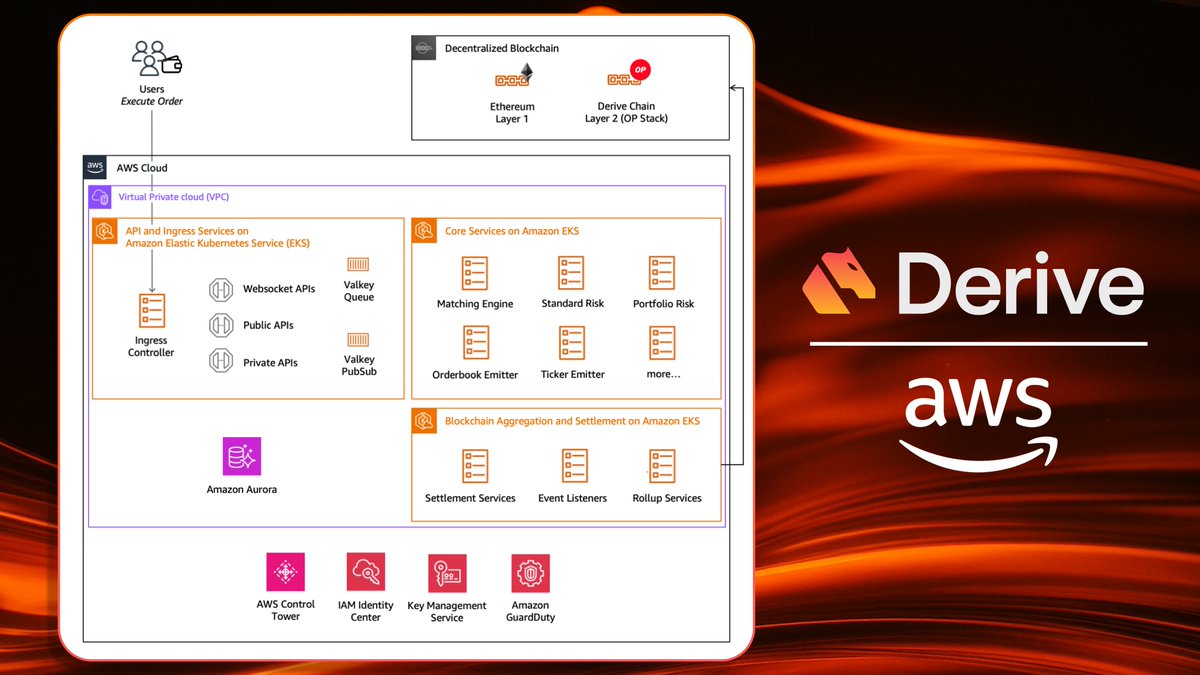Click the EKS icon beside Core Services
The width and height of the screenshot is (1200, 675).
tap(424, 231)
